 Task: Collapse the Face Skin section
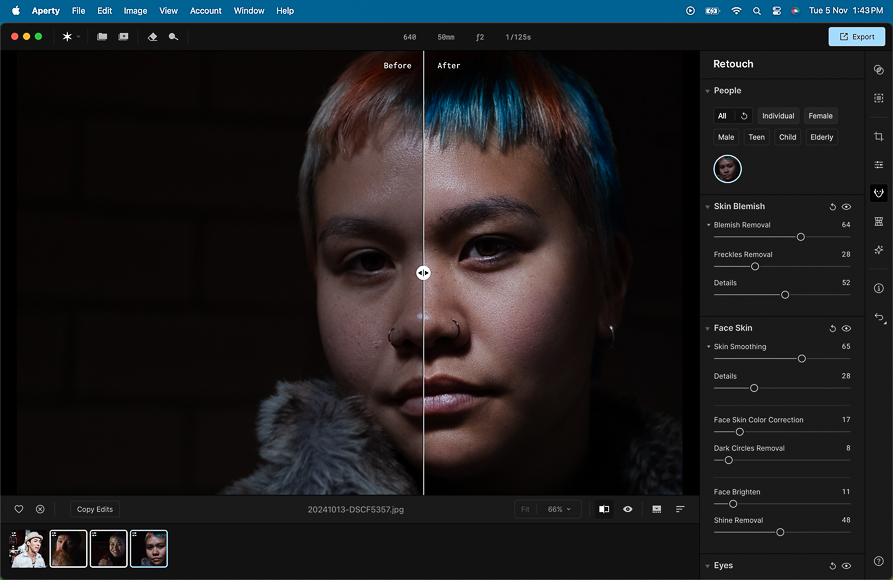(x=707, y=328)
